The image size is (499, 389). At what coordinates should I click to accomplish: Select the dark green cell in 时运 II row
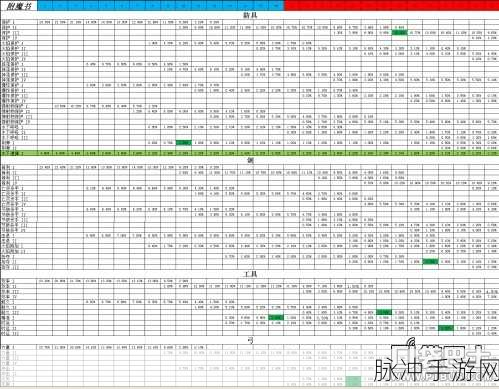coord(446,328)
